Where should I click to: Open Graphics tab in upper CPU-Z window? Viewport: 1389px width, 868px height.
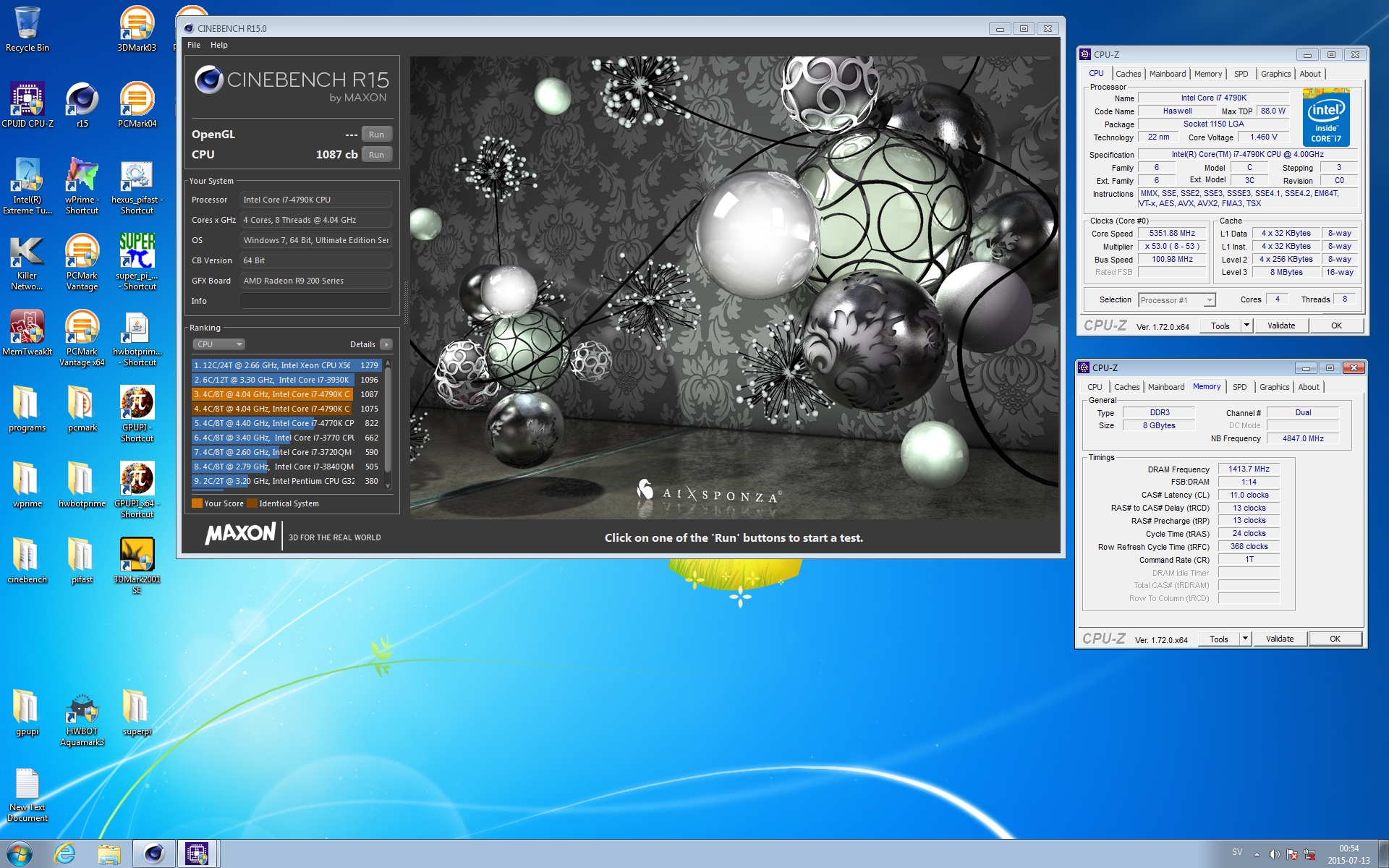[x=1275, y=74]
